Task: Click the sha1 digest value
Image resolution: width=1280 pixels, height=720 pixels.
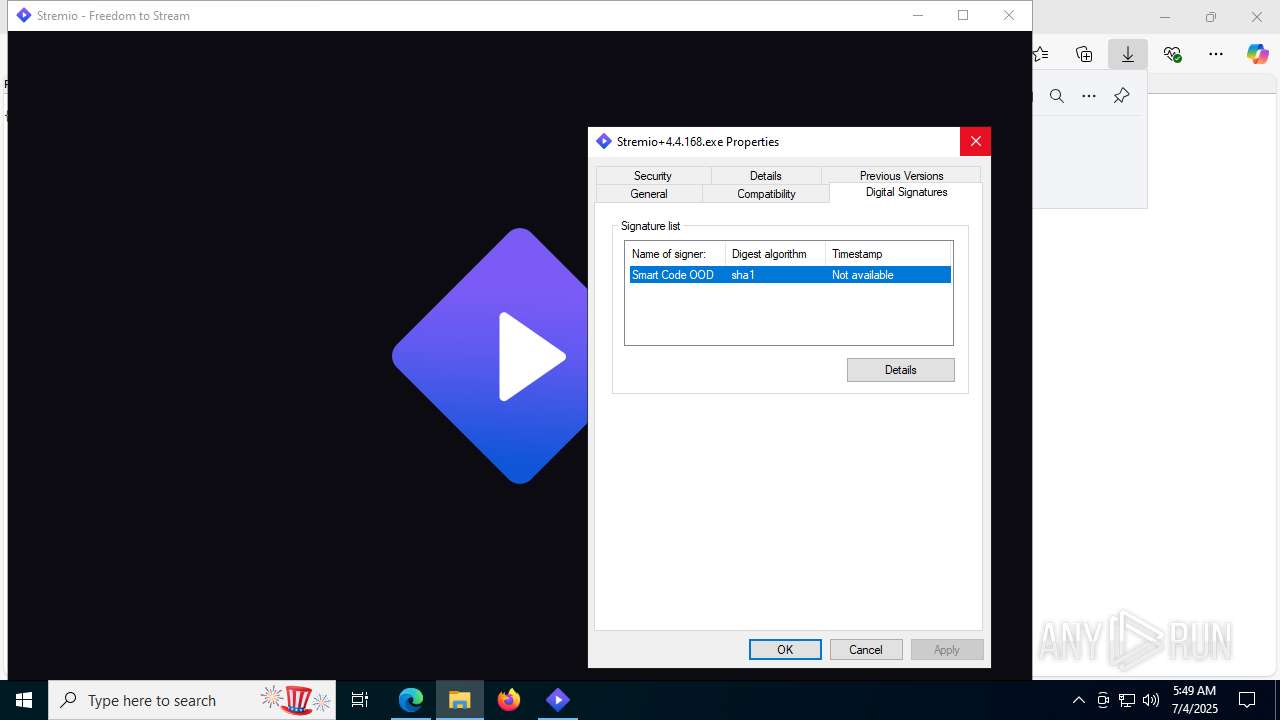Action: pyautogui.click(x=743, y=275)
